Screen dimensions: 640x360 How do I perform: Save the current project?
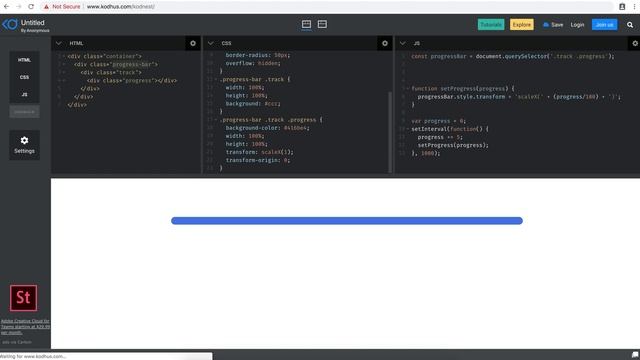[x=553, y=25]
